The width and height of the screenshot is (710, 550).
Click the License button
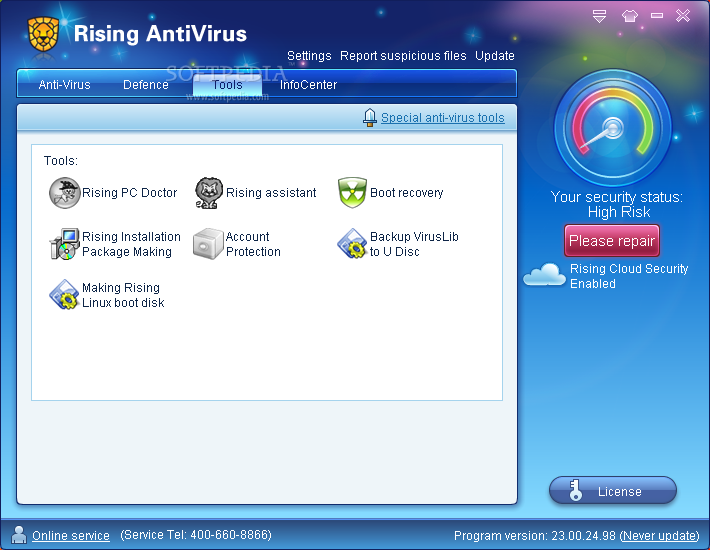coord(613,490)
